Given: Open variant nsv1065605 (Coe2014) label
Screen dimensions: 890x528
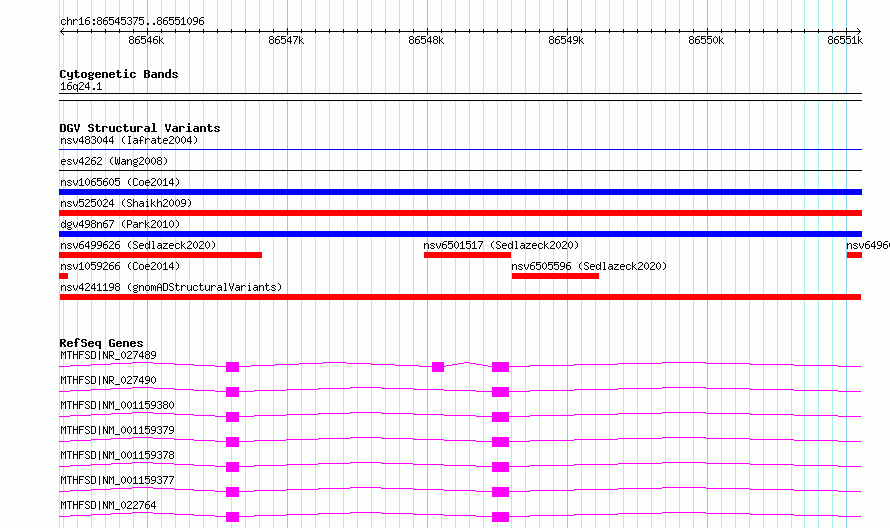Looking at the screenshot, I should (x=120, y=182).
